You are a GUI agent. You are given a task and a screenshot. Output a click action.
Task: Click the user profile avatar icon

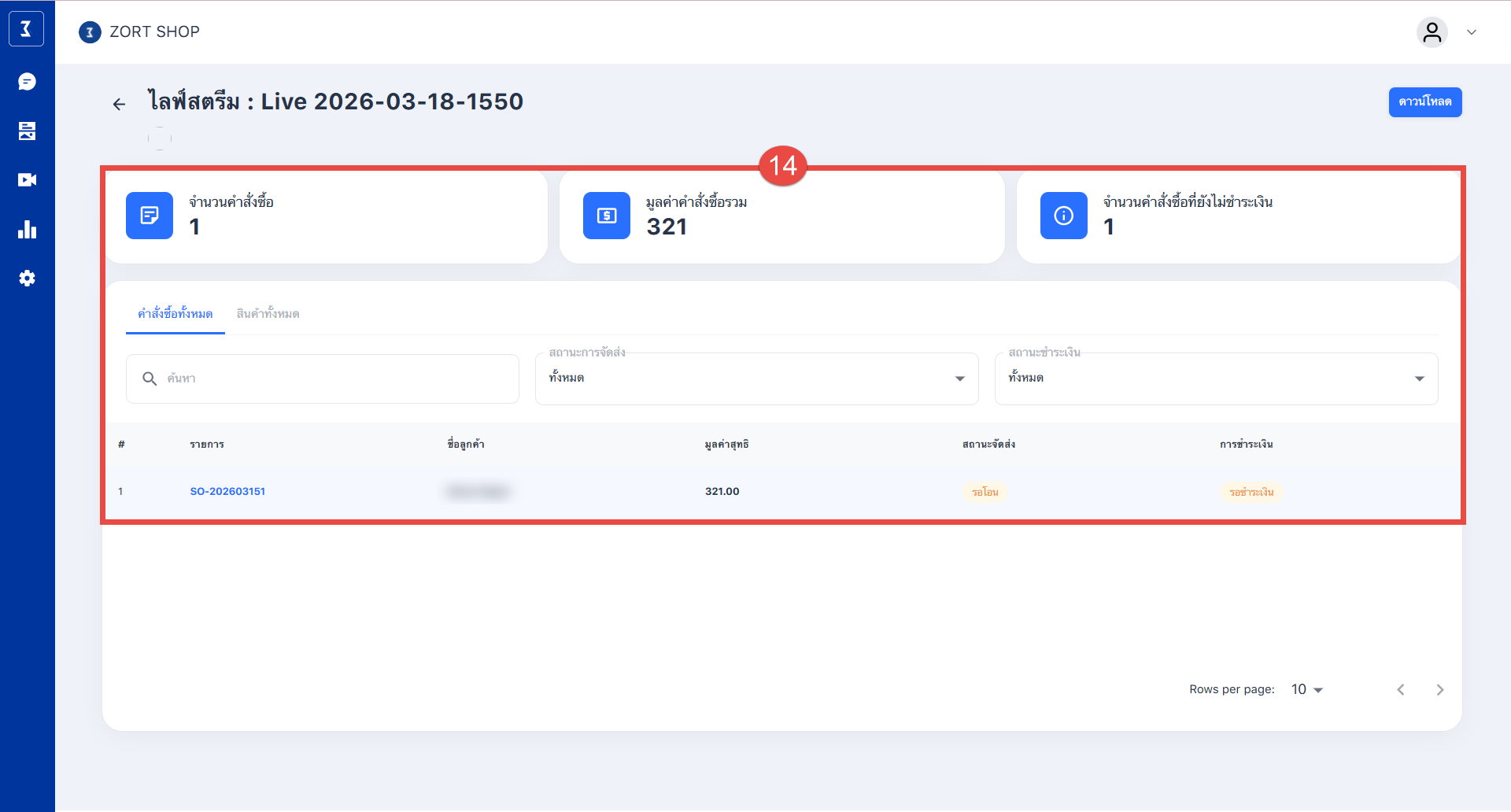[x=1432, y=32]
